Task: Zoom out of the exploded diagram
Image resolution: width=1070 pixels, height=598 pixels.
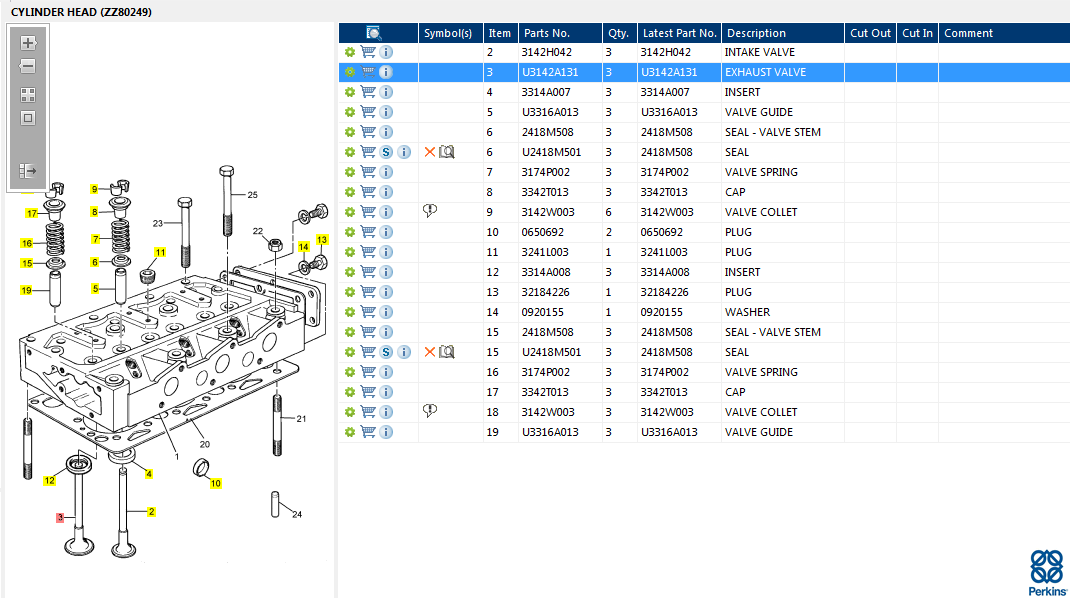Action: click(x=28, y=66)
